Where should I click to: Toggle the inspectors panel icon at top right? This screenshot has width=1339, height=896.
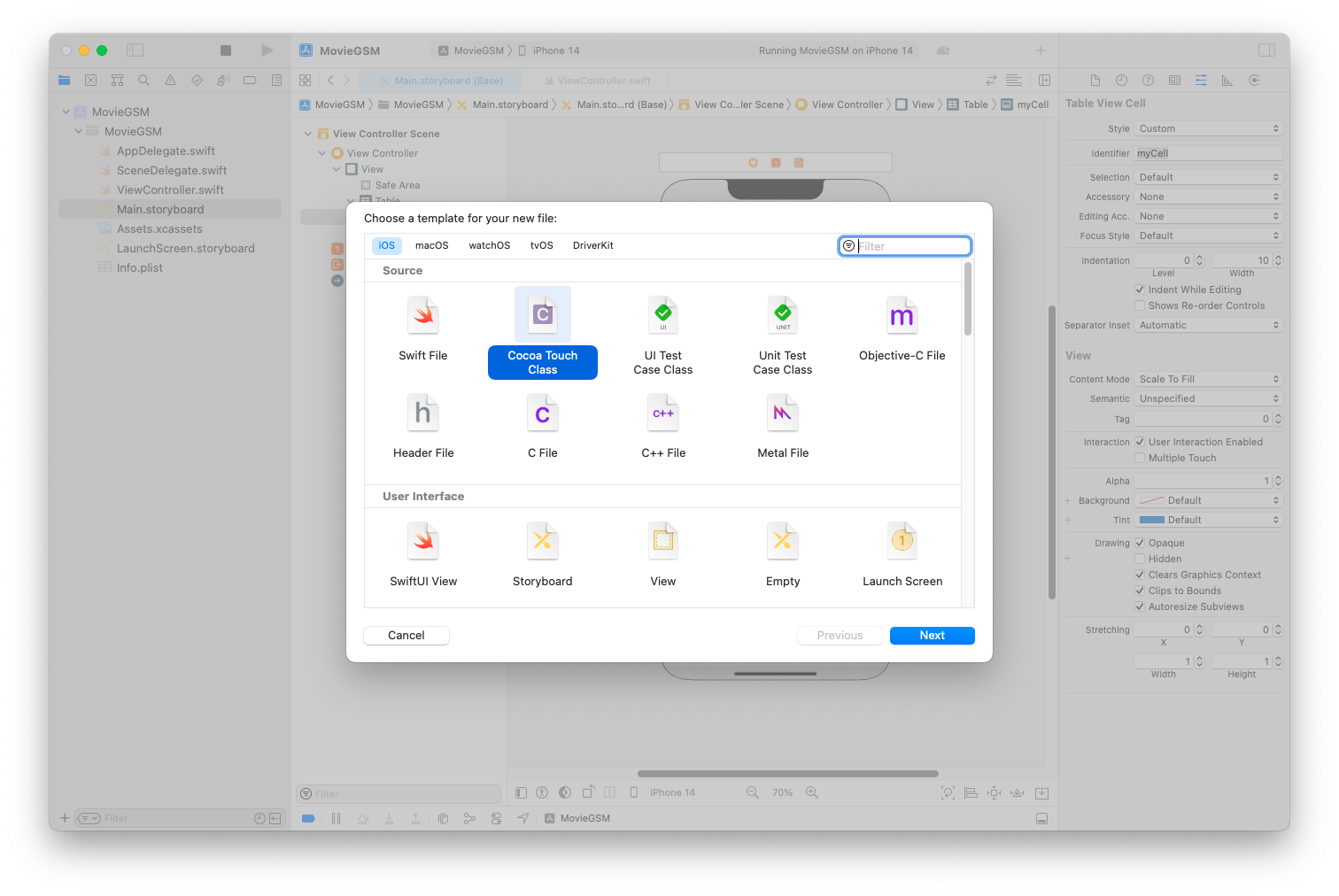[1267, 50]
